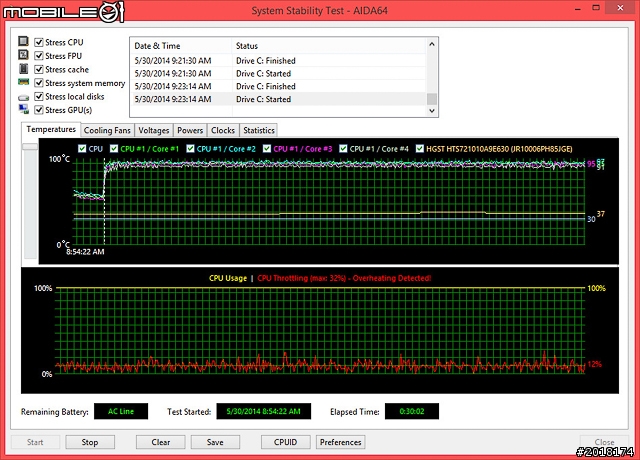Hide the CPU temperature graph line
Image resolution: width=640 pixels, height=460 pixels.
[82, 149]
